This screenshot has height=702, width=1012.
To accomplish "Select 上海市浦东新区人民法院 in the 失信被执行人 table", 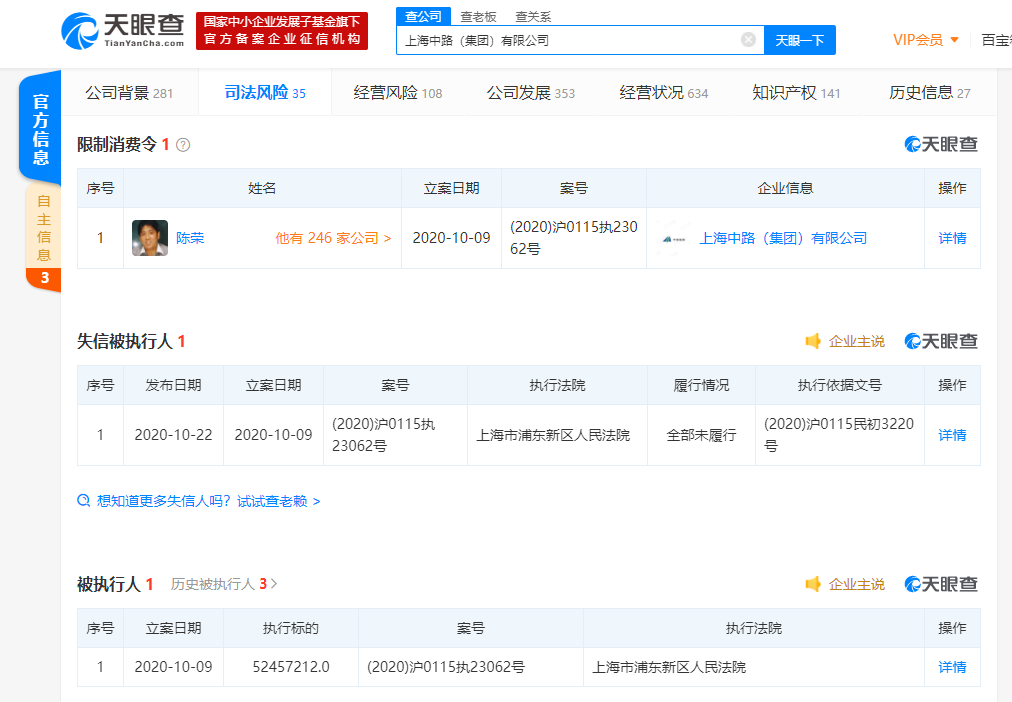I will pos(553,435).
